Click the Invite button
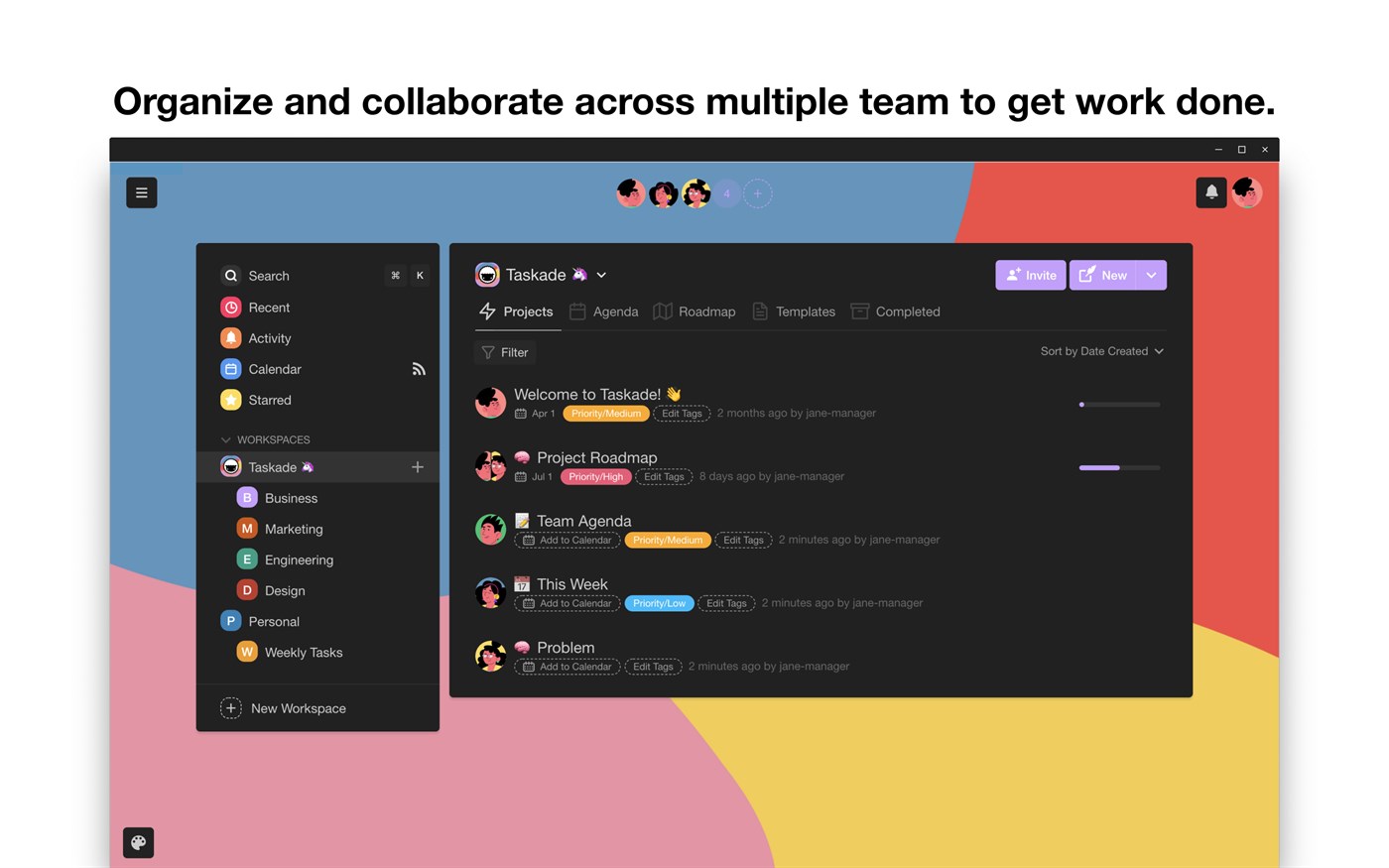Screen dimensions: 1389x868 coord(1030,275)
